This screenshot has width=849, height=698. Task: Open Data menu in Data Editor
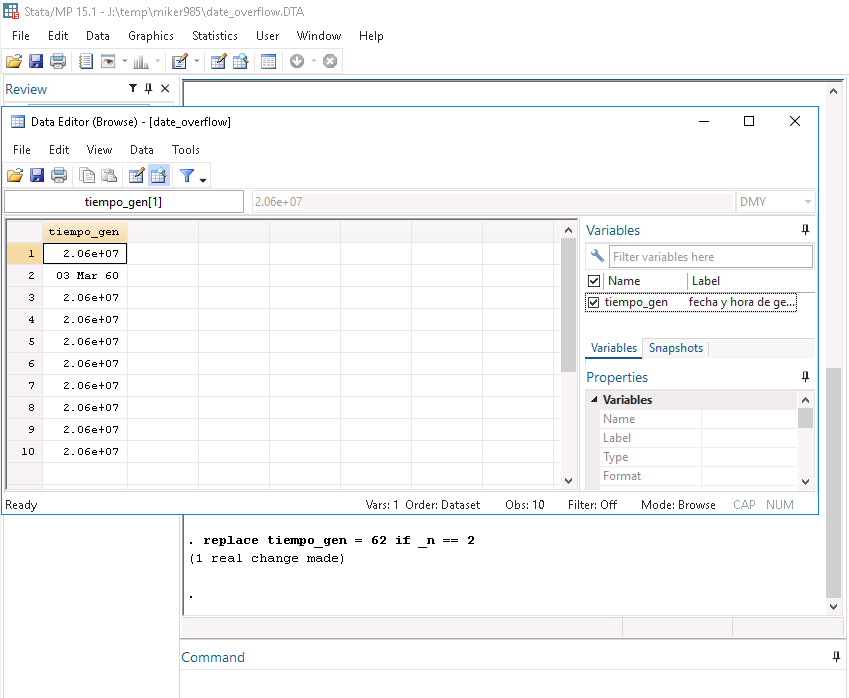point(142,150)
